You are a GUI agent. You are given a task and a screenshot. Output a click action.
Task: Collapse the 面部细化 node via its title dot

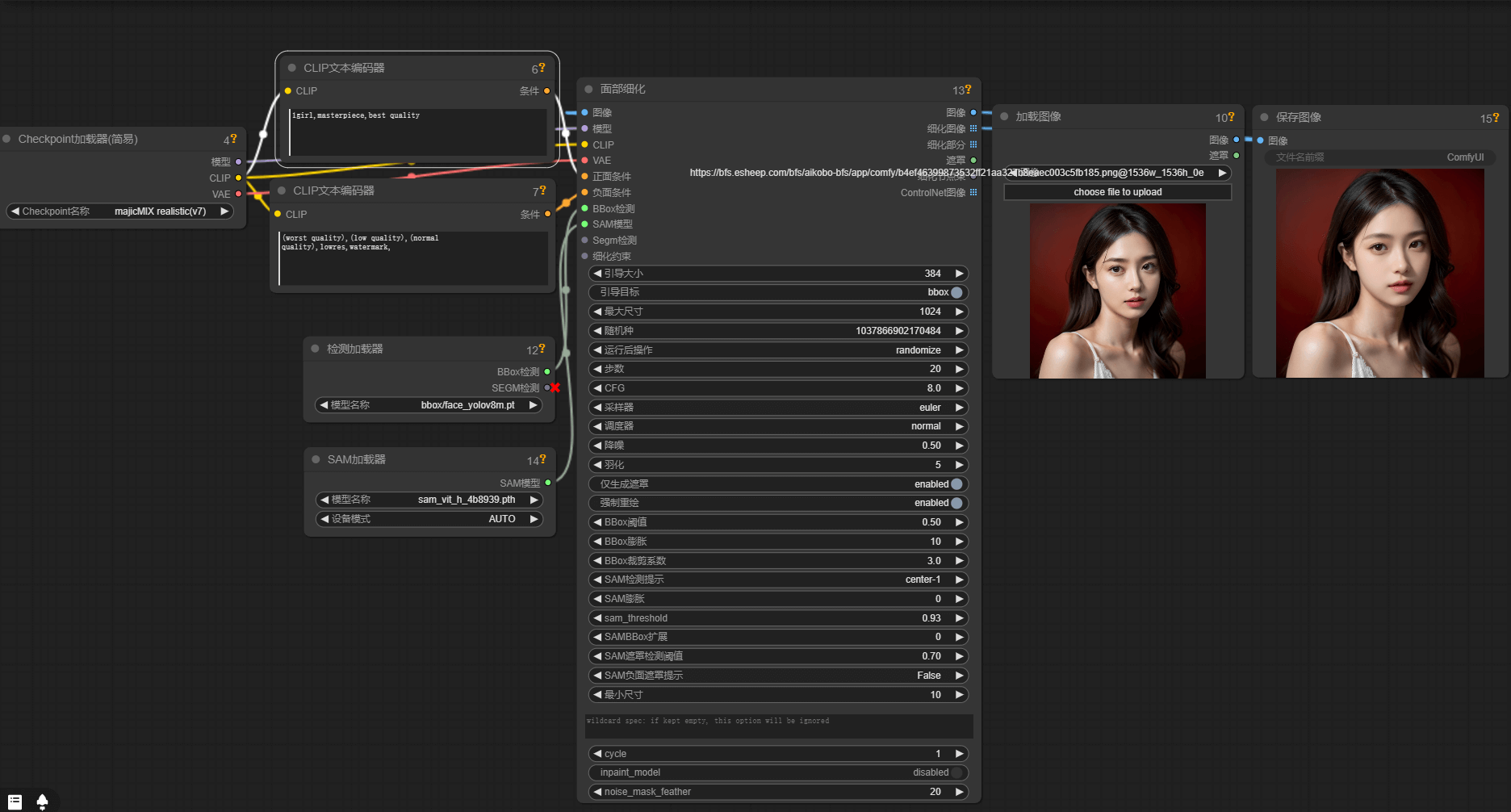pyautogui.click(x=588, y=90)
